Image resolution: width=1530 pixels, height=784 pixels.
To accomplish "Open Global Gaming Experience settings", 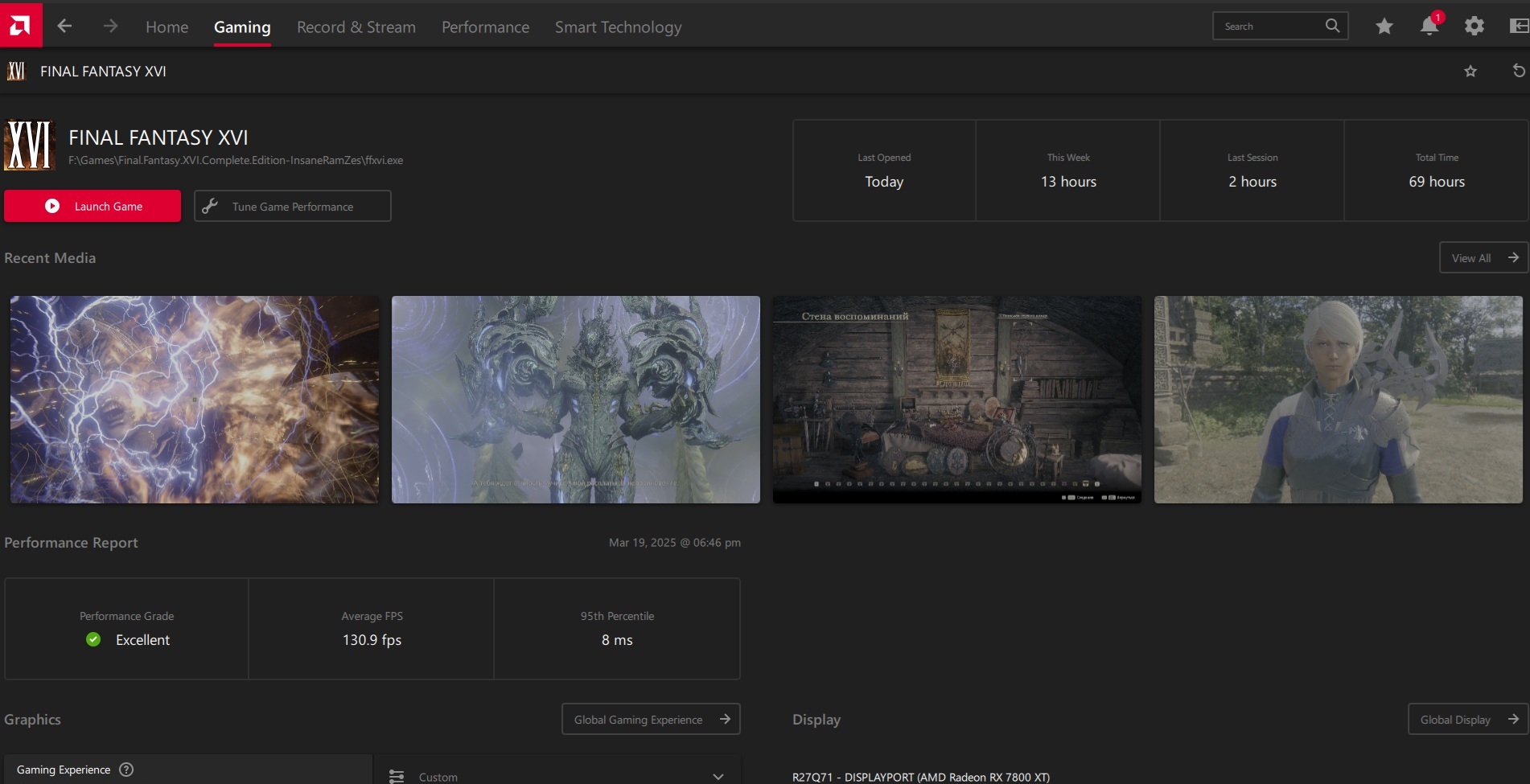I will [651, 719].
